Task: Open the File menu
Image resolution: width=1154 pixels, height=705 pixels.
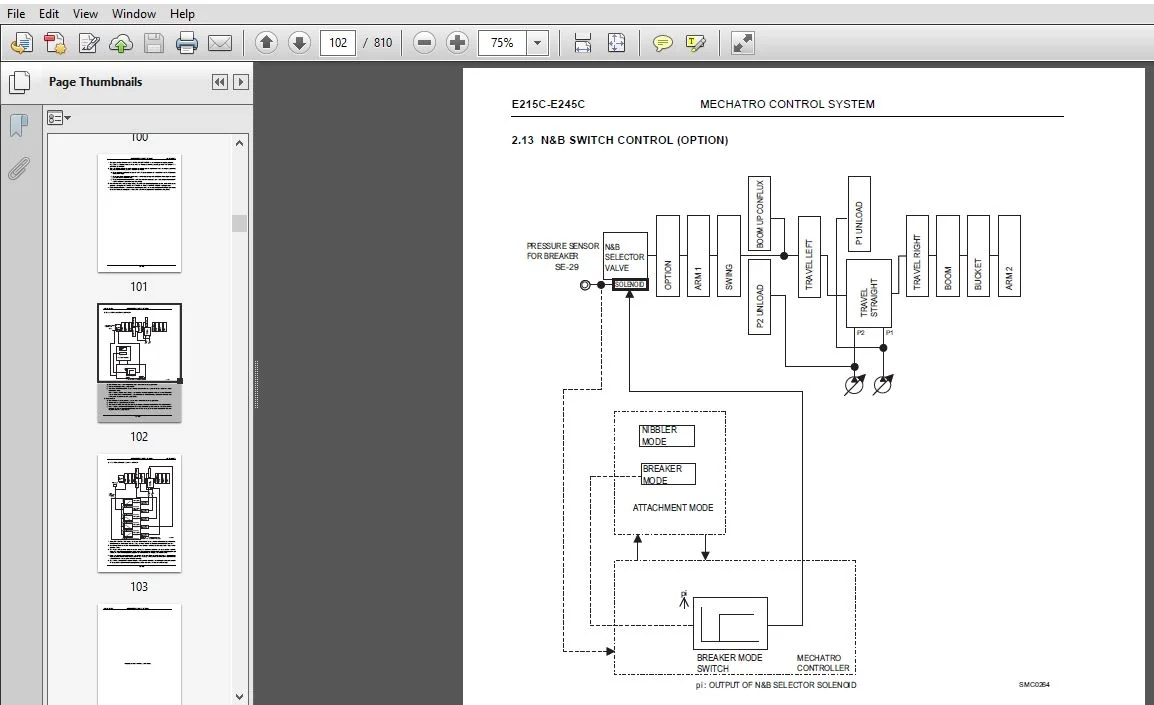Action: pyautogui.click(x=15, y=13)
